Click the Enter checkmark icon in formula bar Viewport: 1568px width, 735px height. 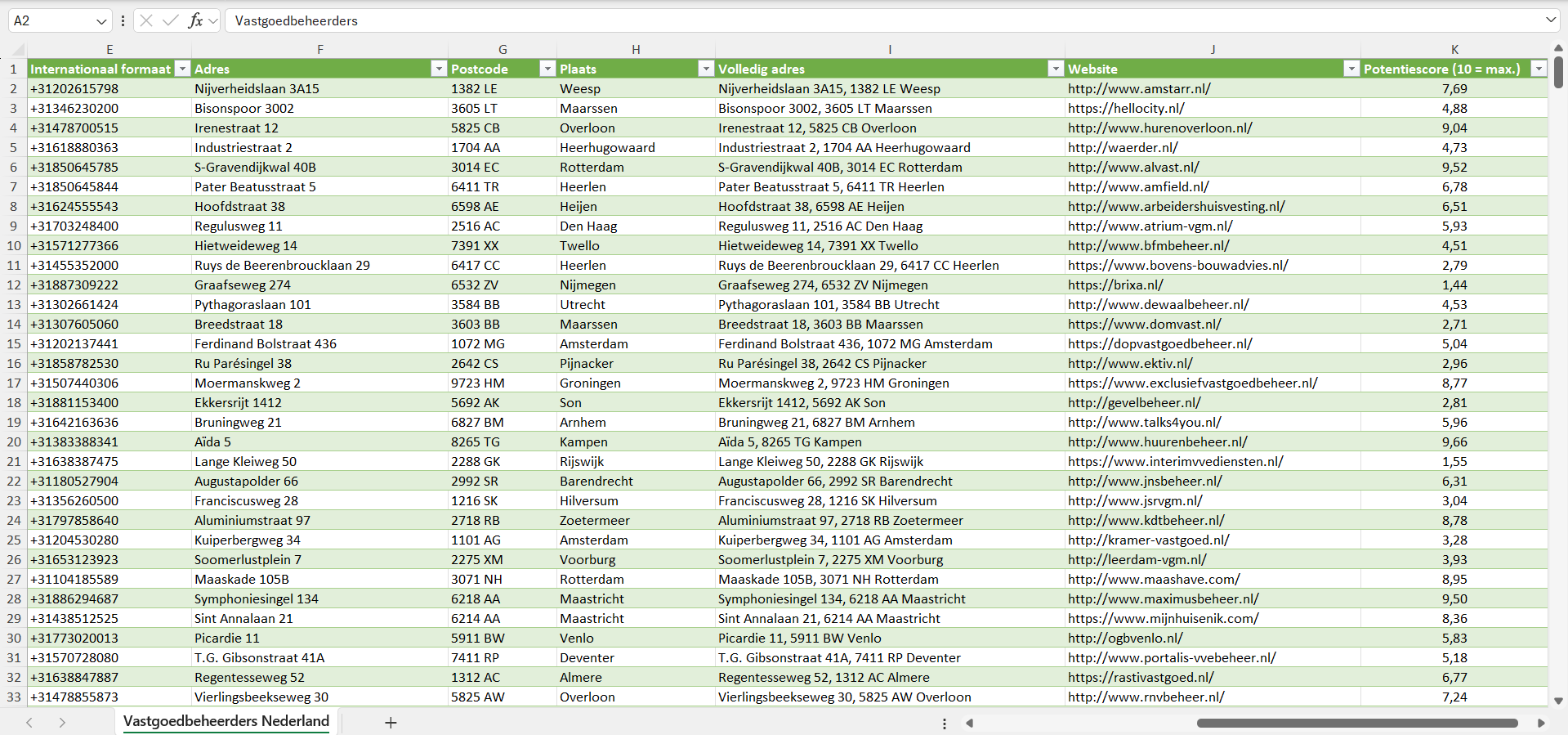point(170,20)
